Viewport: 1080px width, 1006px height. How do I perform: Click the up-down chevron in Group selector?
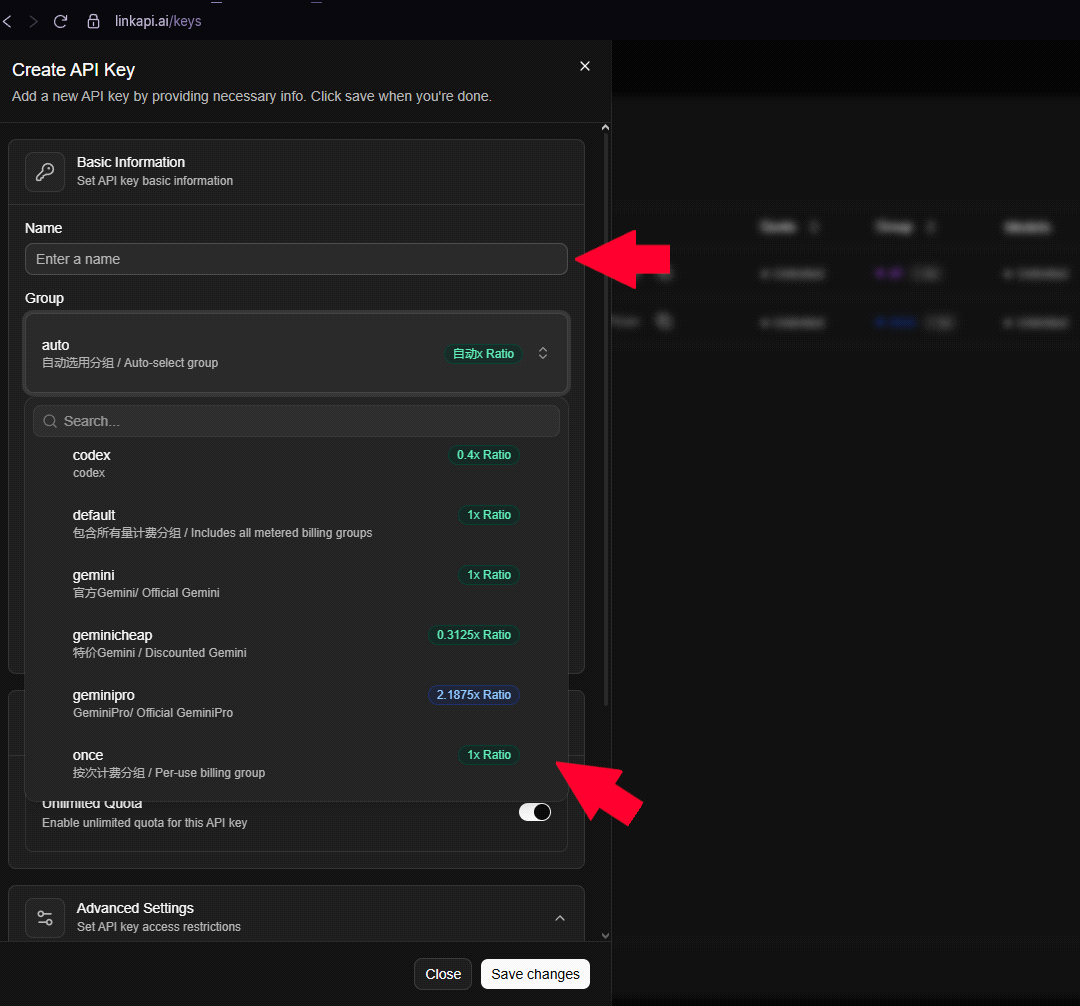coord(543,353)
